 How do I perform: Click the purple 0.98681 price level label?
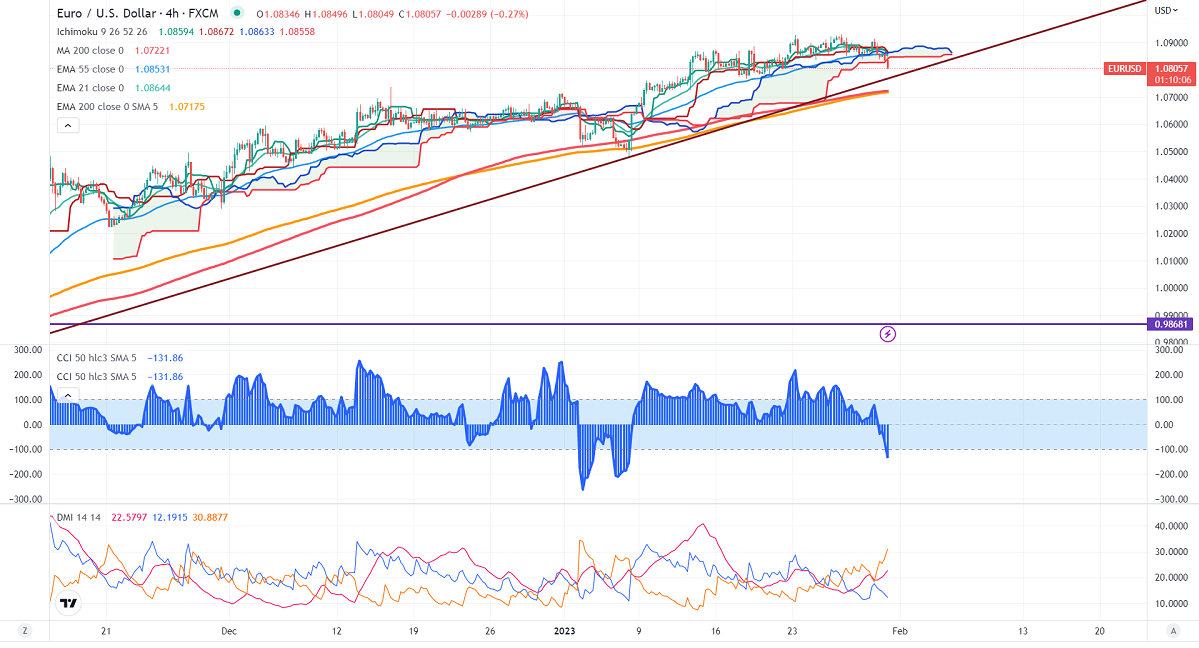pos(1172,324)
